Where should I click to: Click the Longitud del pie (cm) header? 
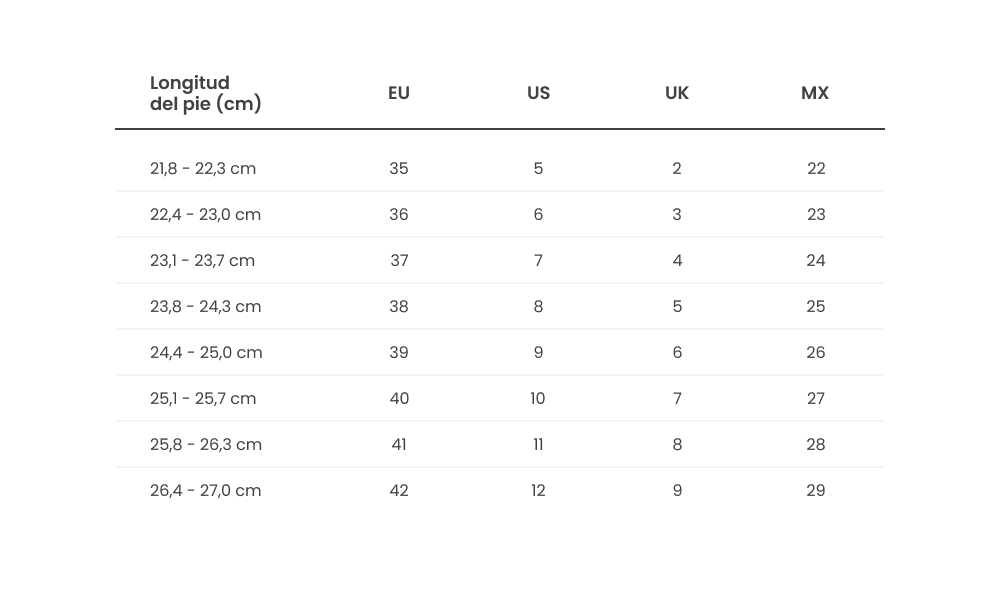[205, 93]
